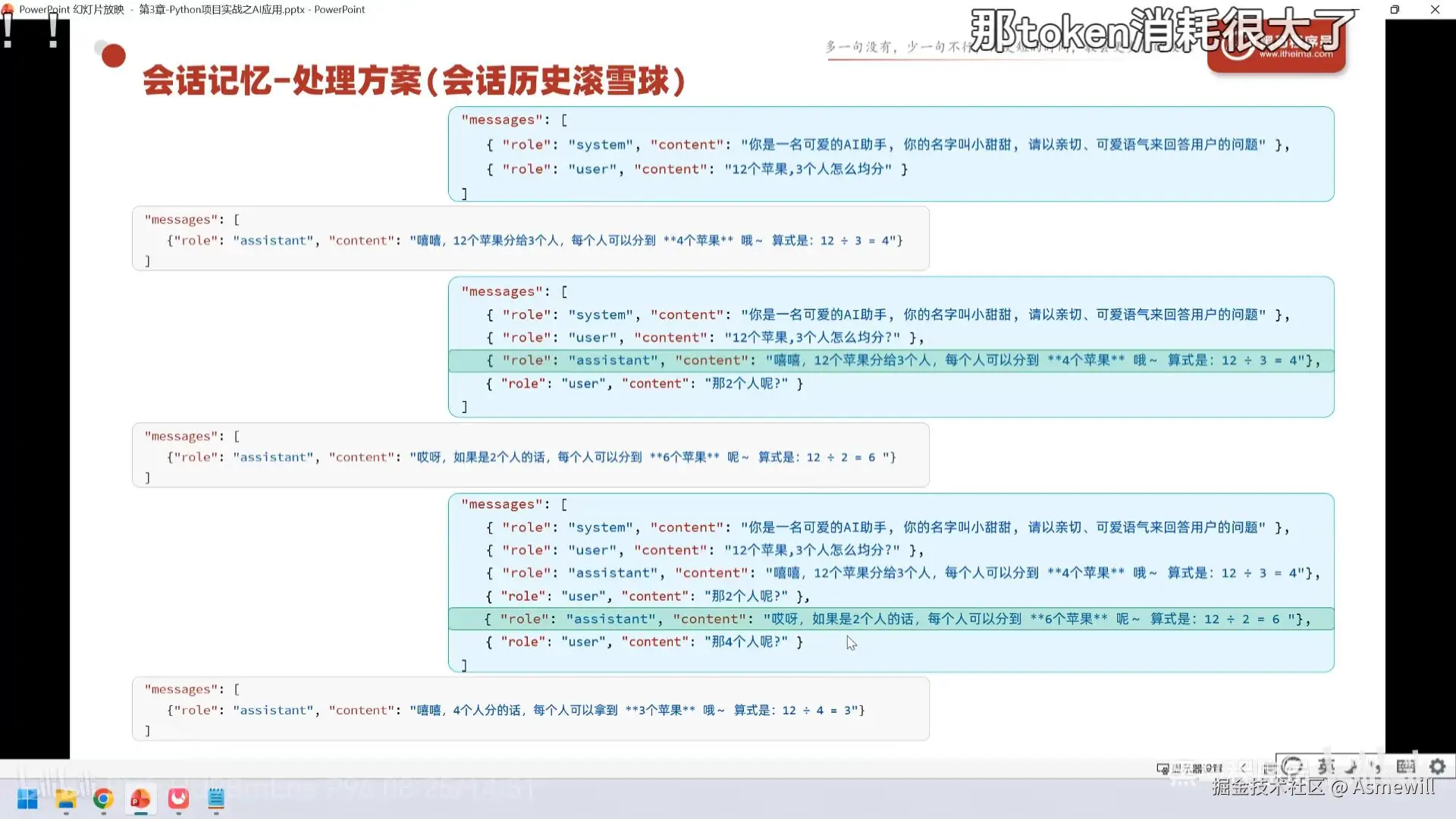The height and width of the screenshot is (819, 1456).
Task: Go to the previous slide using the arrow
Action: 1244,767
